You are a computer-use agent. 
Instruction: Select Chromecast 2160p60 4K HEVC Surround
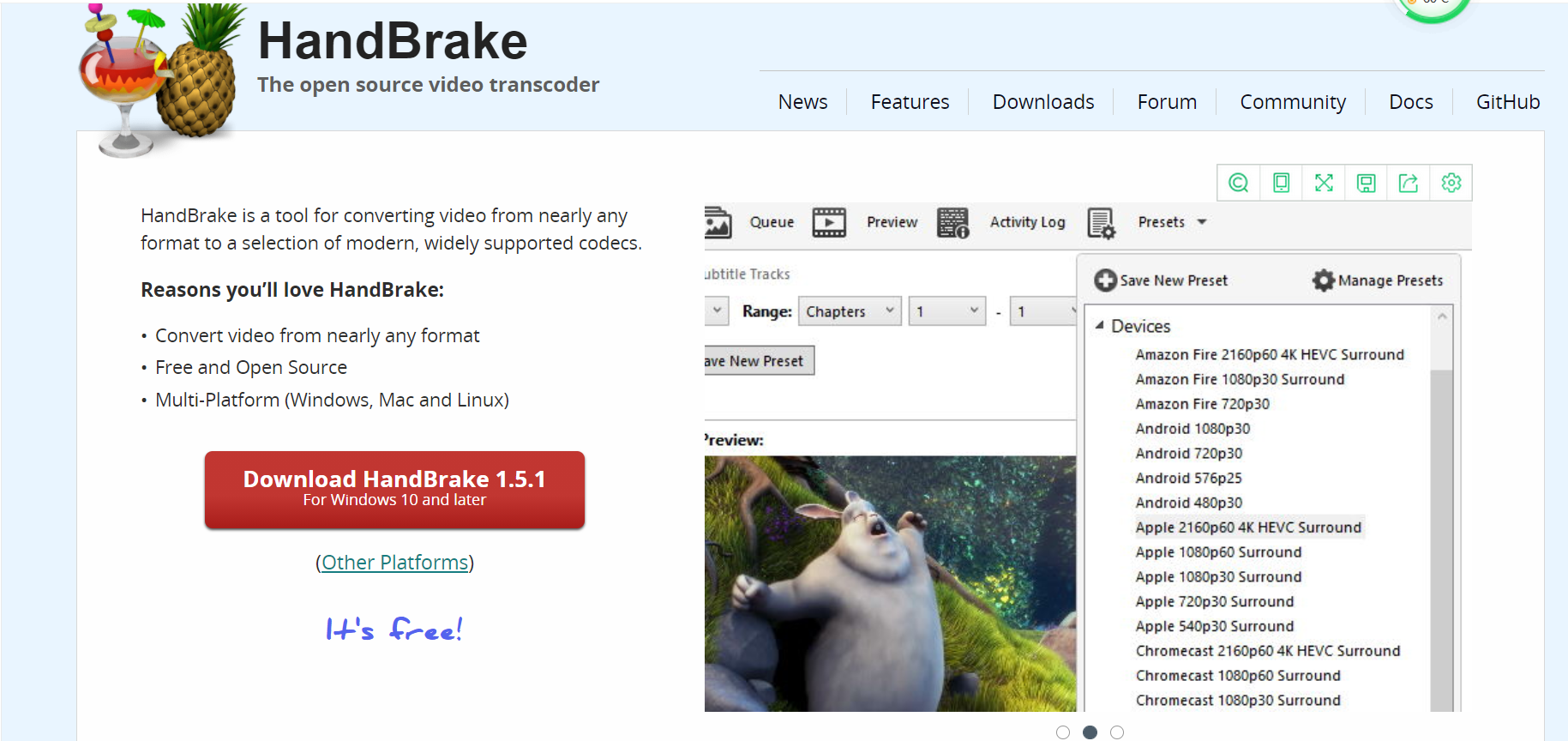[x=1268, y=651]
